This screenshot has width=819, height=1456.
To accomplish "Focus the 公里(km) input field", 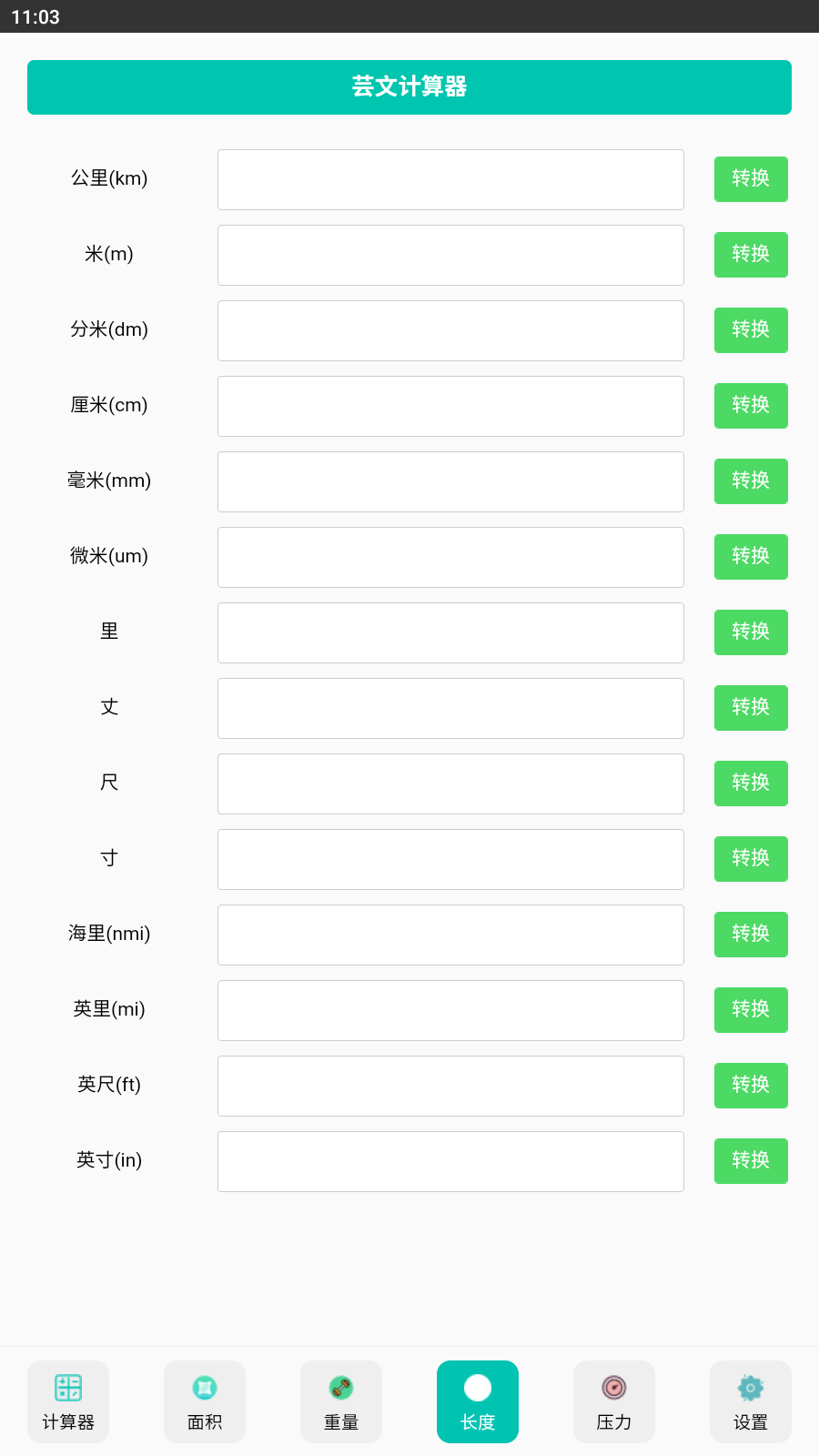I will 450,180.
